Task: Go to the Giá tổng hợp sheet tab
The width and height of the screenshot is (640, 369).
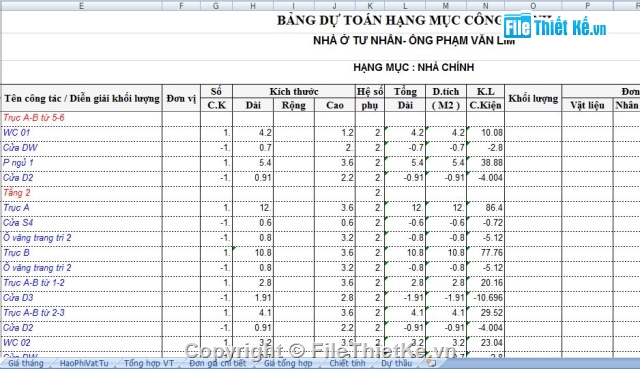Action: [x=288, y=363]
